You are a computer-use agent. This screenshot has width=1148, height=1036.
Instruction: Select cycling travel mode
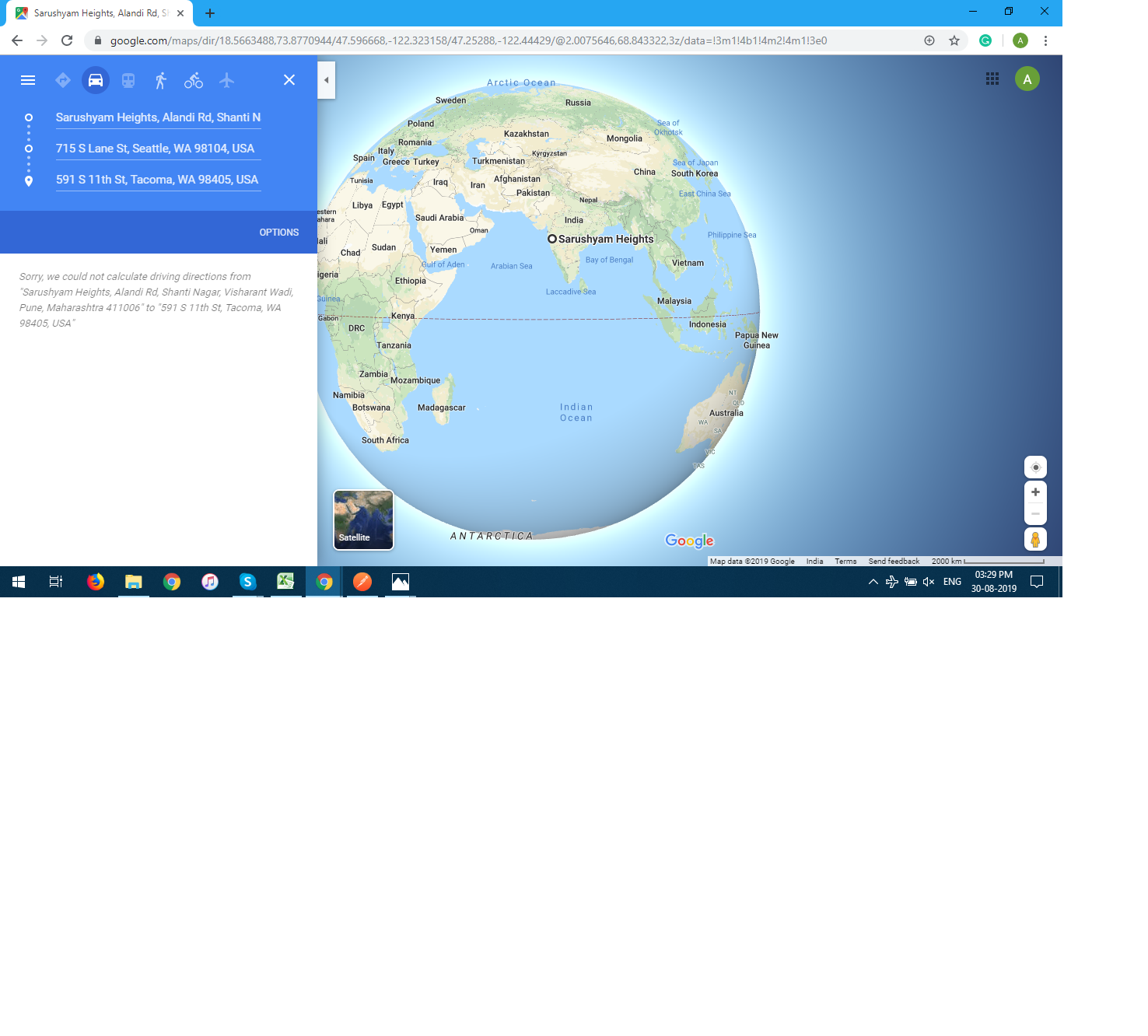pos(194,80)
